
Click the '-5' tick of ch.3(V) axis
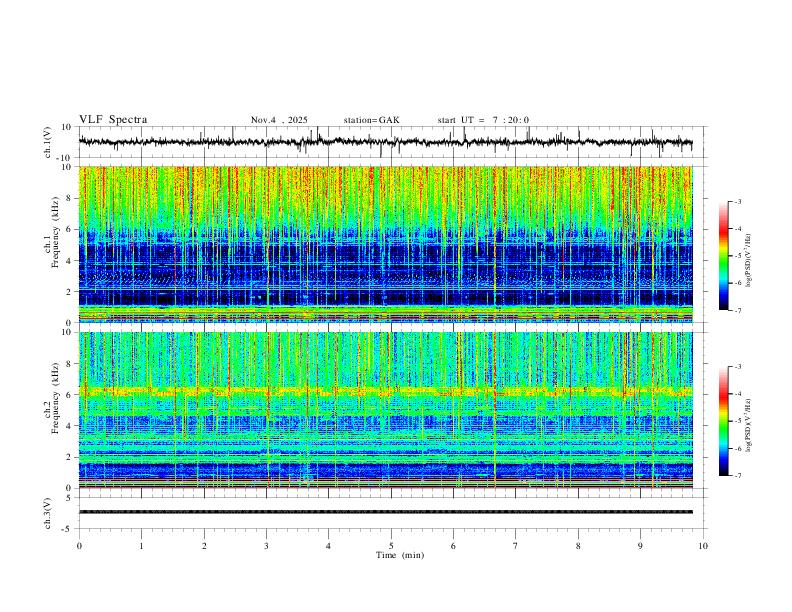coord(68,529)
